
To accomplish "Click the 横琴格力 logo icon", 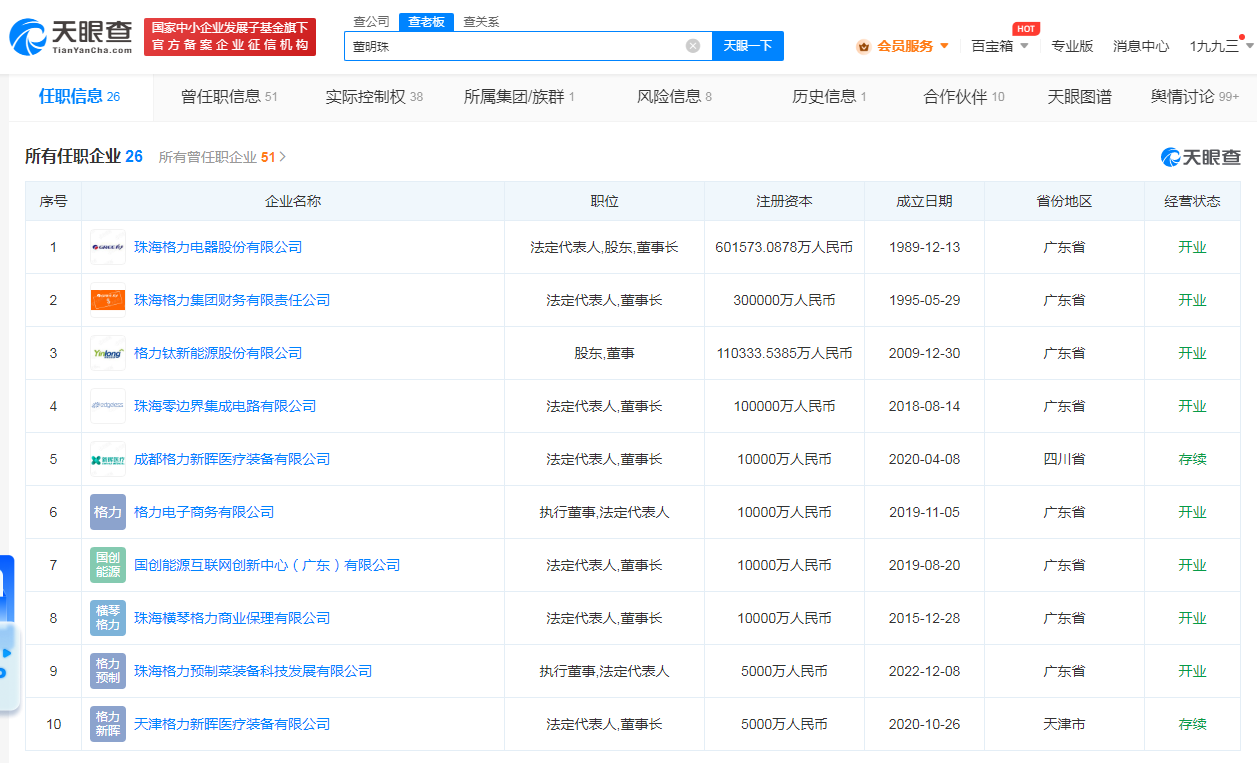I will pos(108,618).
